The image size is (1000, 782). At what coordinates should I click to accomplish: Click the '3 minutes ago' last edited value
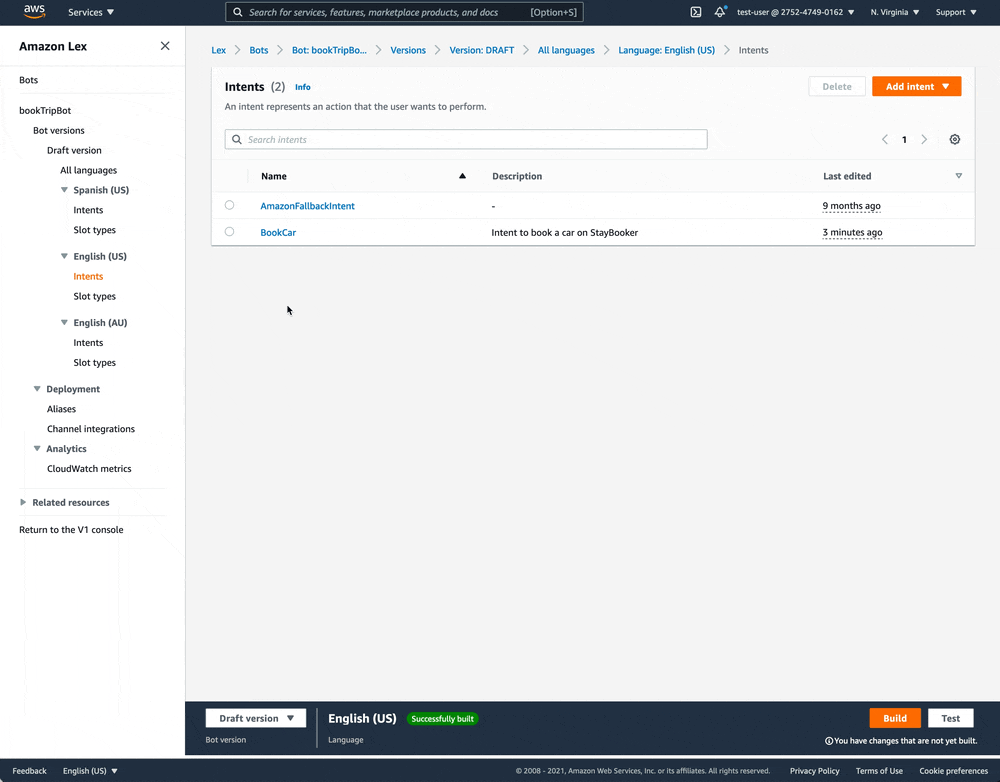pyautogui.click(x=852, y=232)
